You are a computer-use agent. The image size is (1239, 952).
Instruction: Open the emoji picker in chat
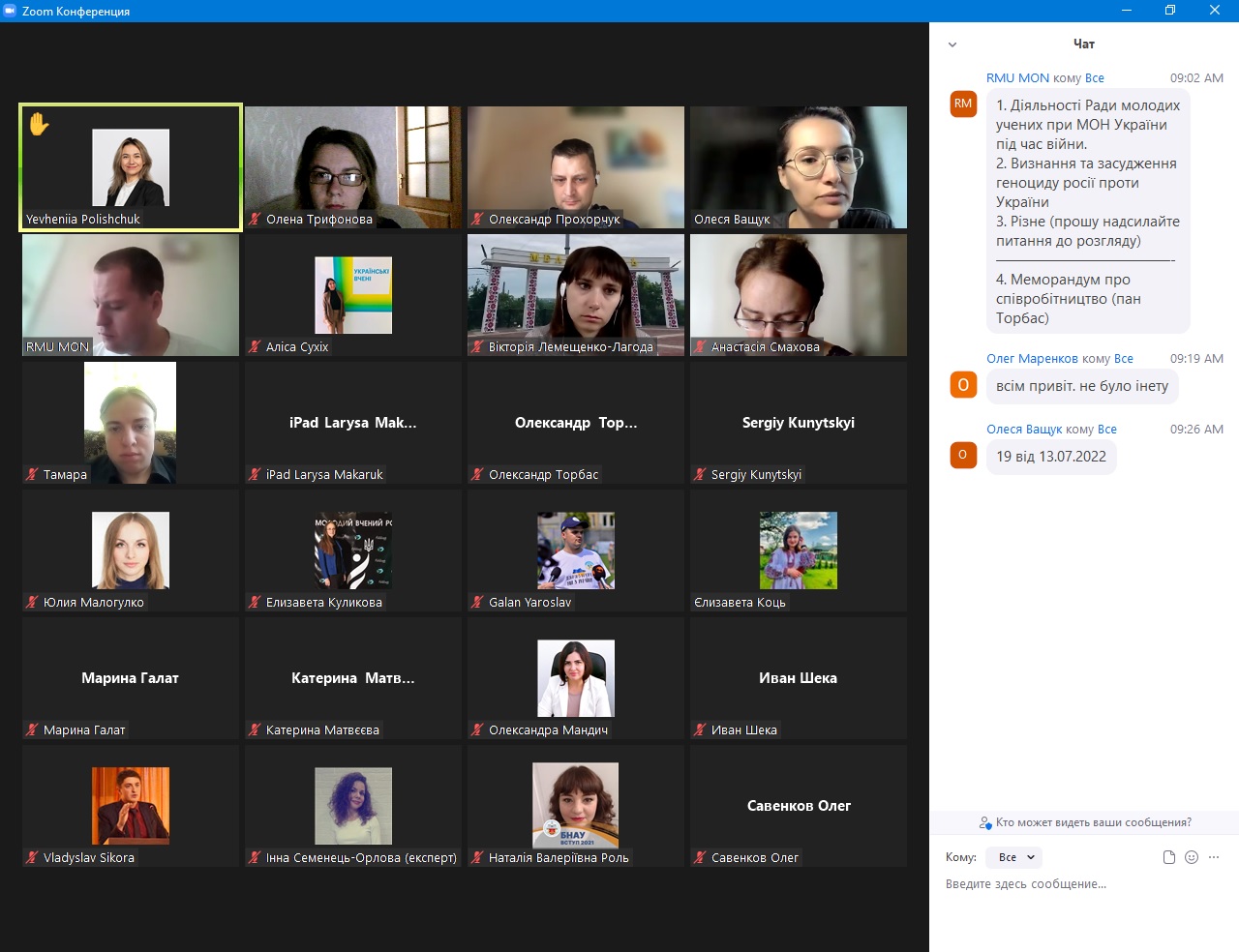click(x=1192, y=857)
